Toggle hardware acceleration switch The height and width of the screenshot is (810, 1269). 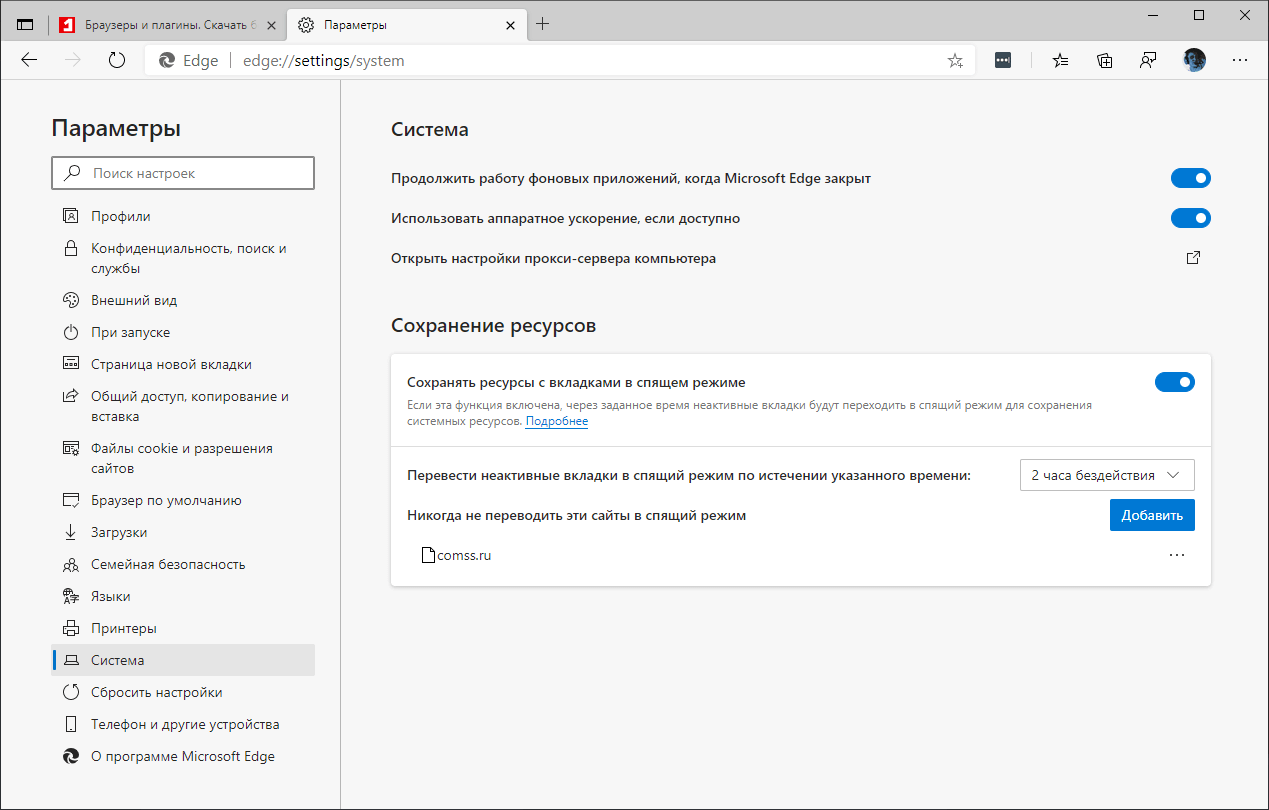1190,218
